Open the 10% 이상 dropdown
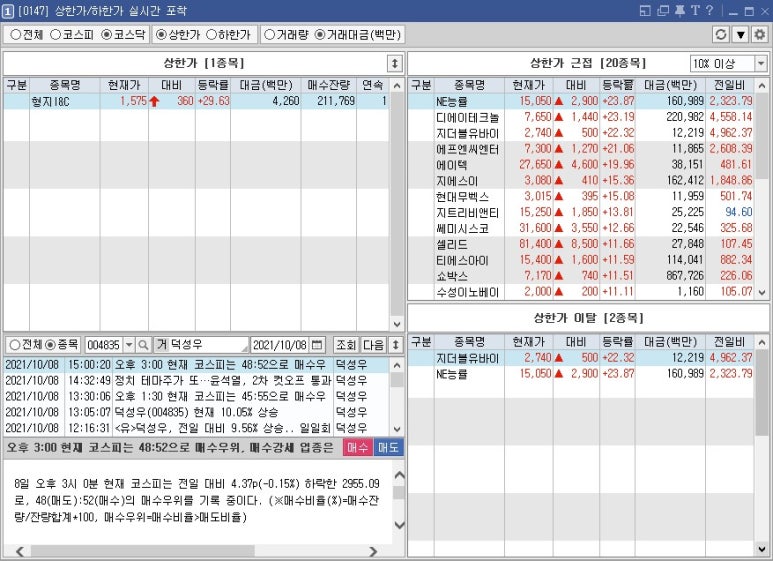This screenshot has height=561, width=773. click(729, 64)
